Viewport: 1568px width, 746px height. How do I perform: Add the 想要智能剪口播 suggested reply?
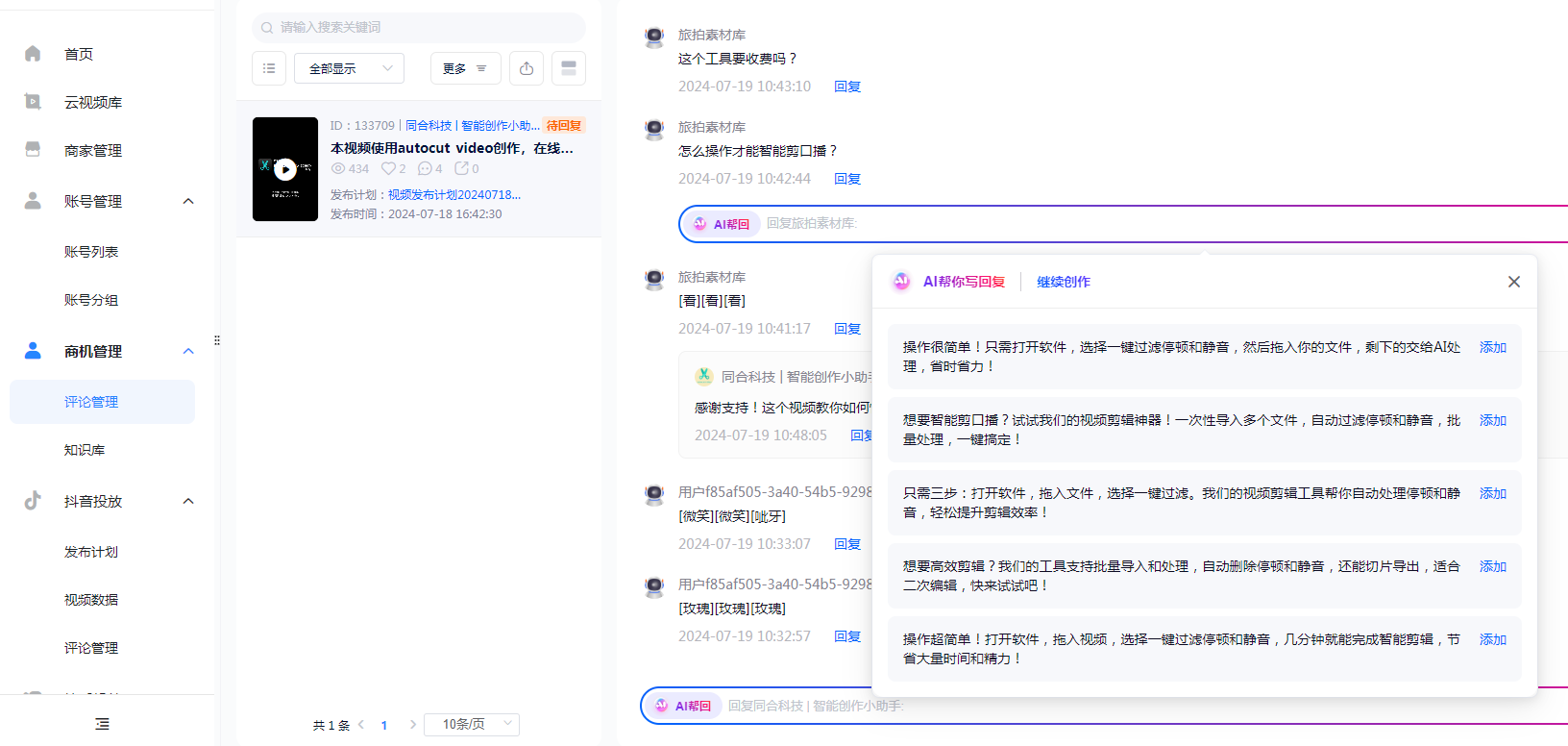(x=1493, y=420)
